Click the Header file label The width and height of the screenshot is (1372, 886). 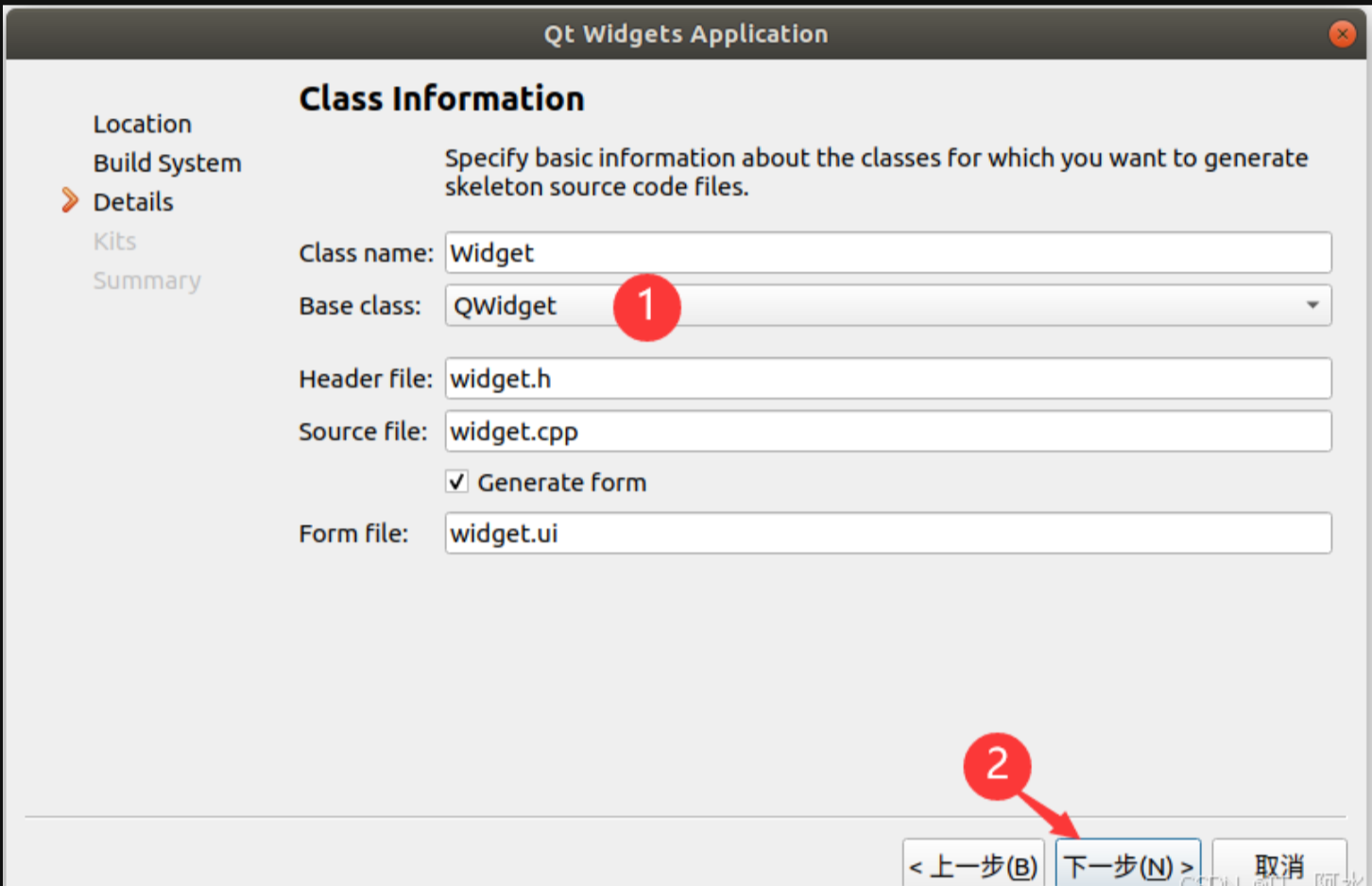(366, 379)
